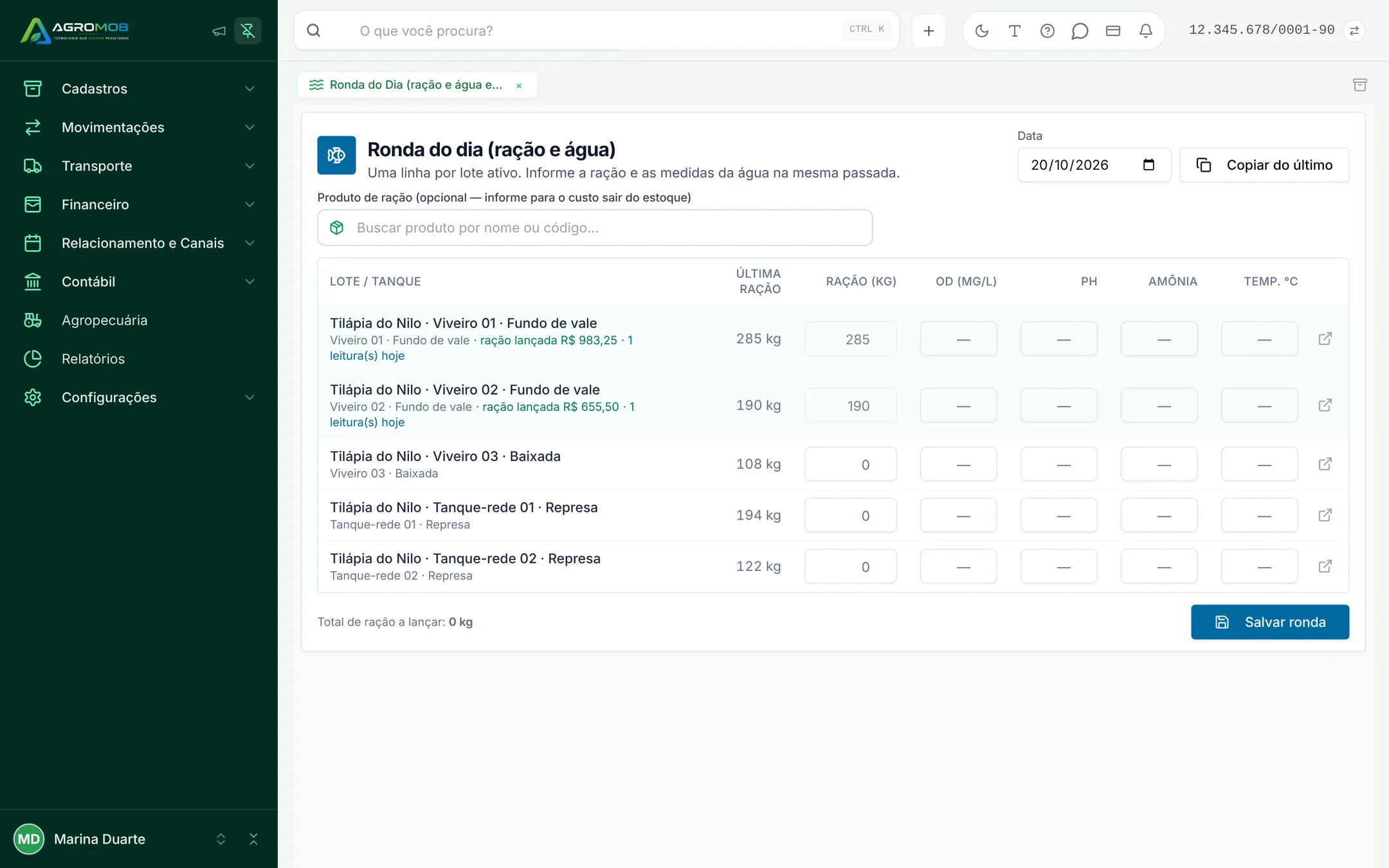Open text size tool icon
Viewport: 1389px width, 868px height.
pyautogui.click(x=1014, y=30)
